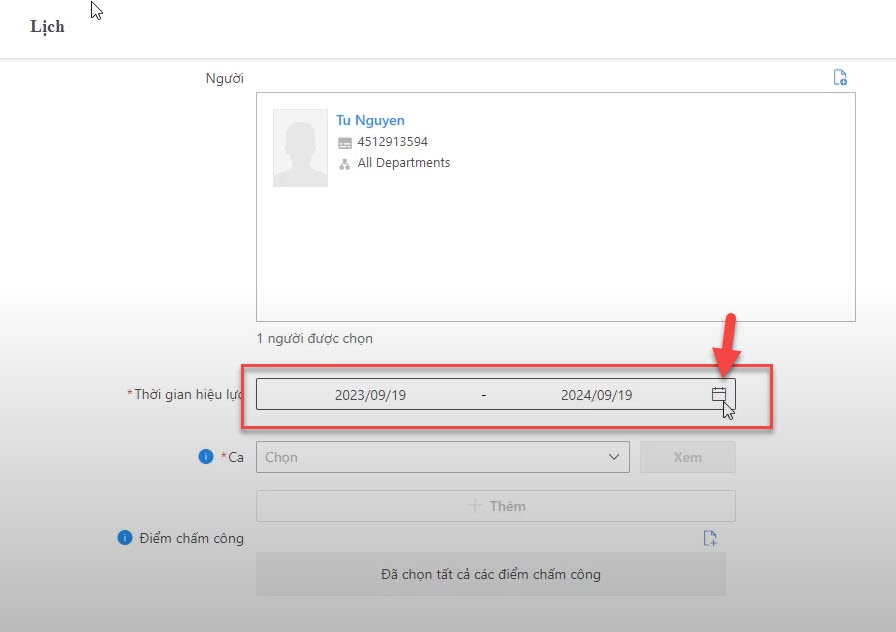Click the department icon beside All Departments
This screenshot has width=896, height=632.
(x=345, y=164)
